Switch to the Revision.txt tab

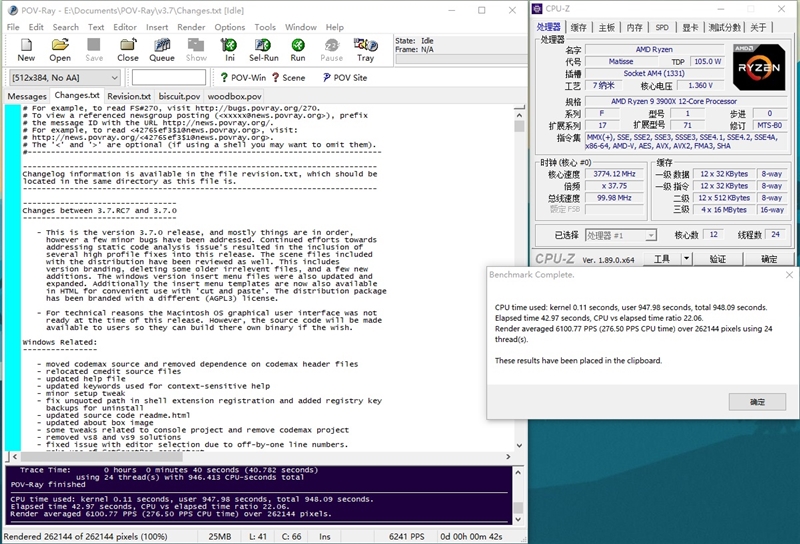(129, 96)
